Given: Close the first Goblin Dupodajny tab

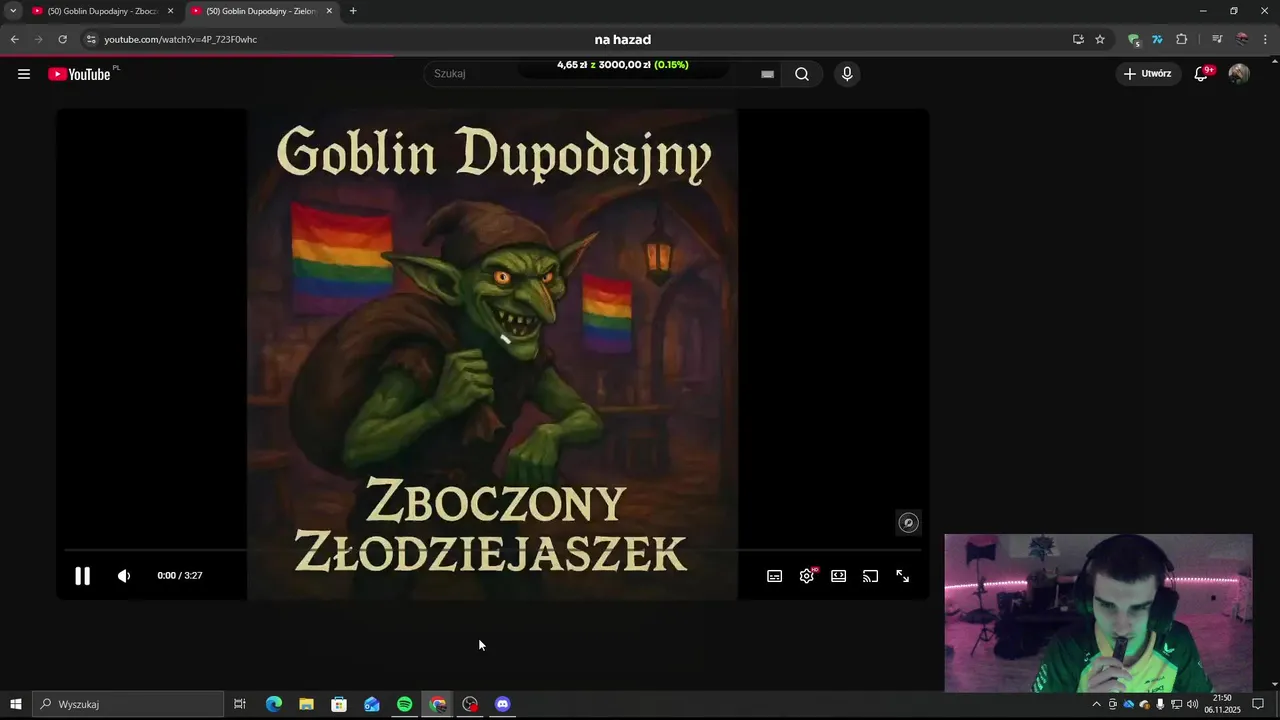Looking at the screenshot, I should point(170,11).
